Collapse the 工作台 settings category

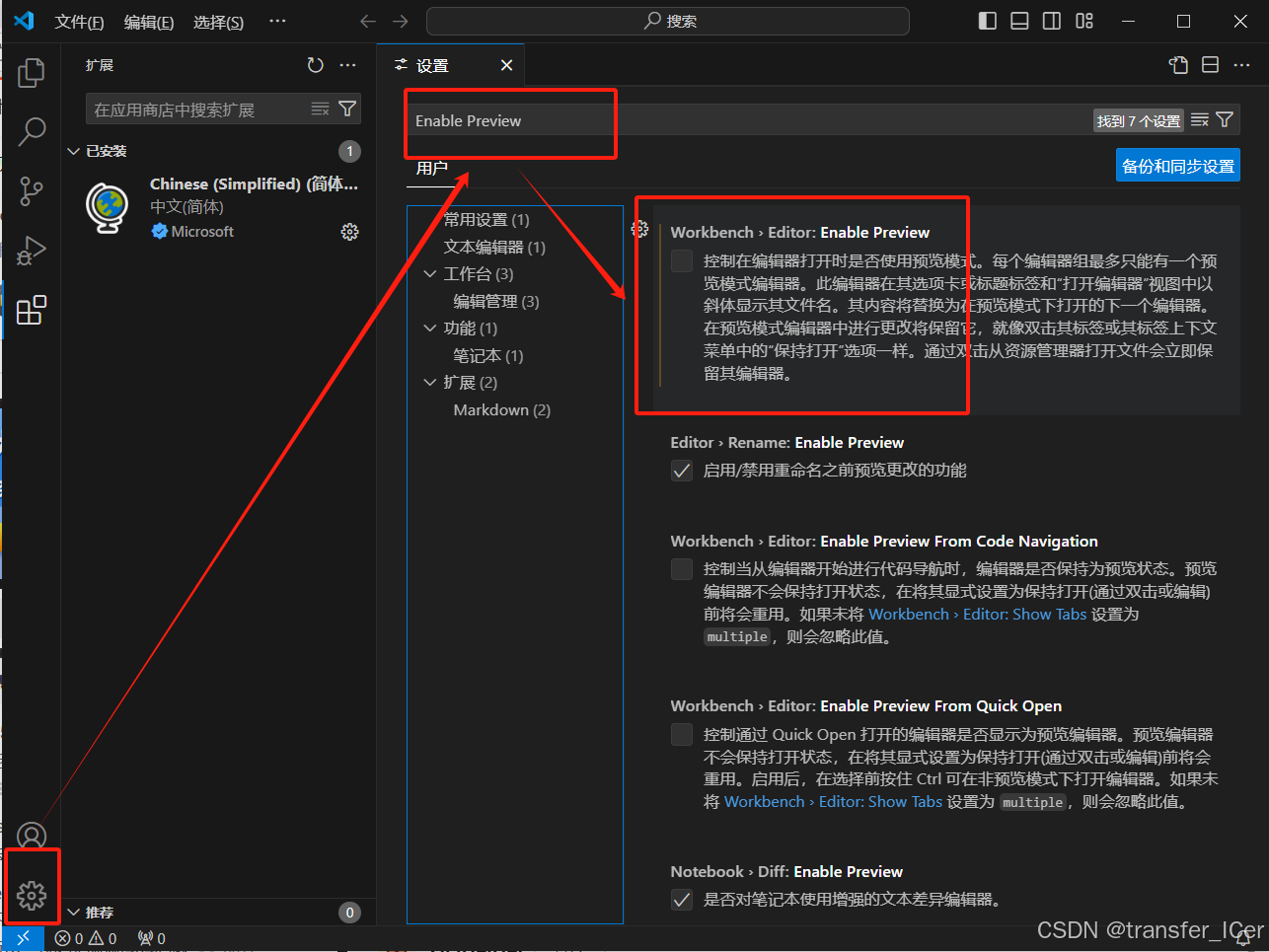click(429, 273)
